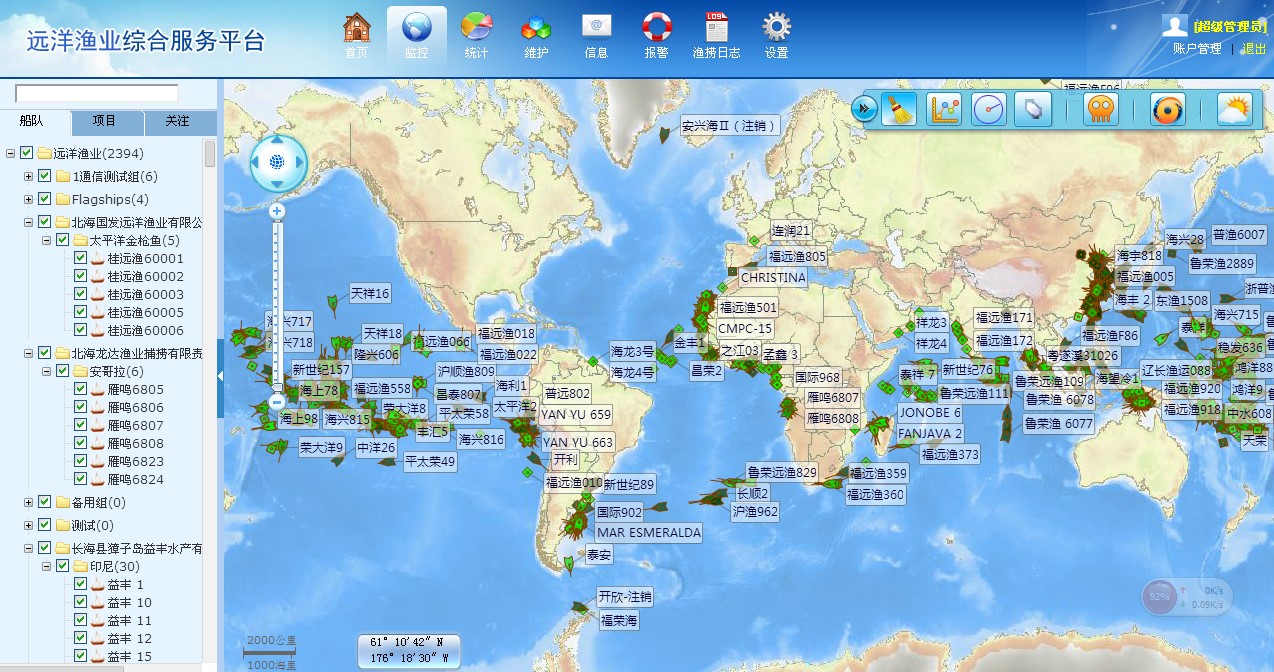
Task: Open the line chart plotting tool
Action: (943, 109)
